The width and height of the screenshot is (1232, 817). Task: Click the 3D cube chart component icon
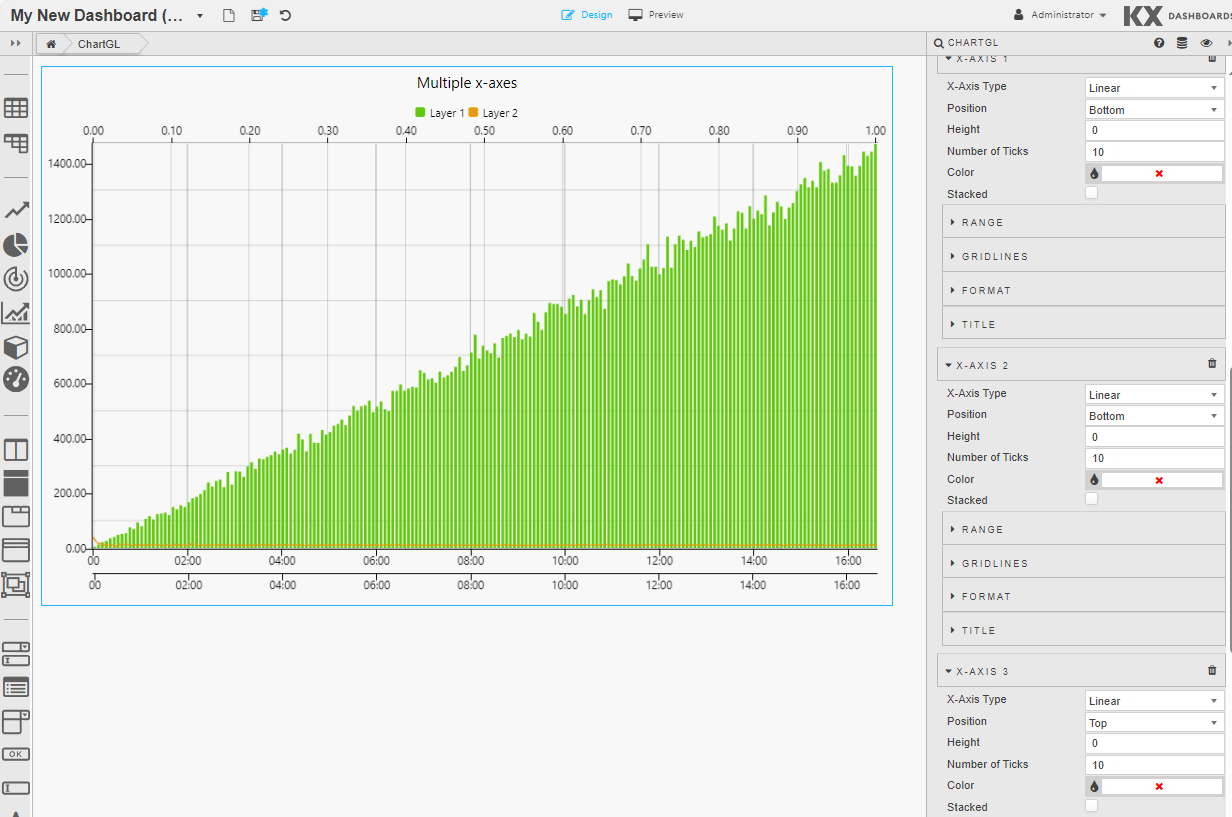(x=16, y=347)
